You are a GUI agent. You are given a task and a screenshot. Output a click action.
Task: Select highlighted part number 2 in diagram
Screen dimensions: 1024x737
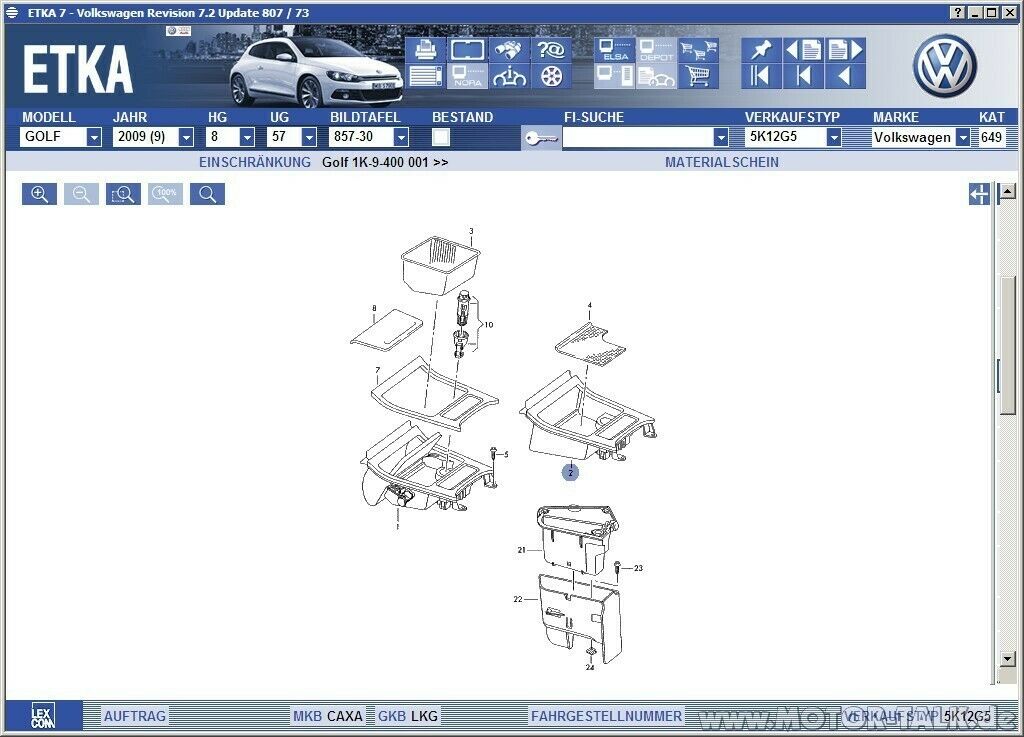pyautogui.click(x=570, y=472)
